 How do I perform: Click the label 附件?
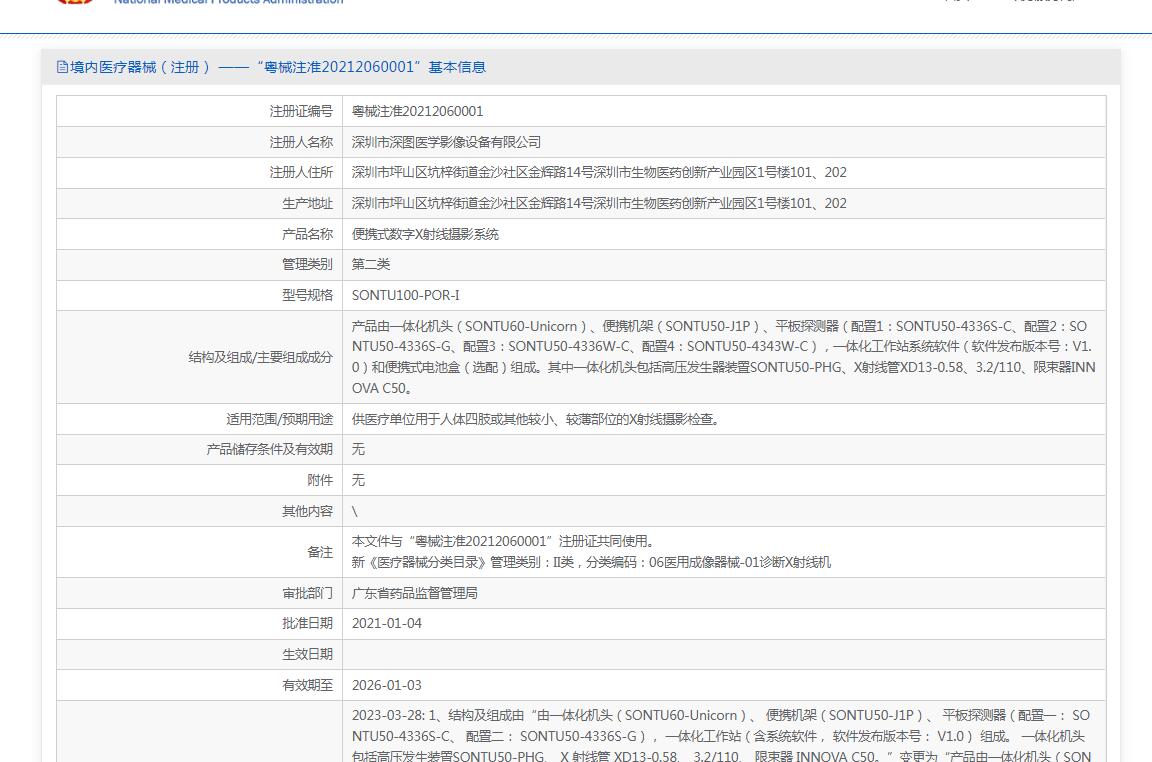click(320, 480)
